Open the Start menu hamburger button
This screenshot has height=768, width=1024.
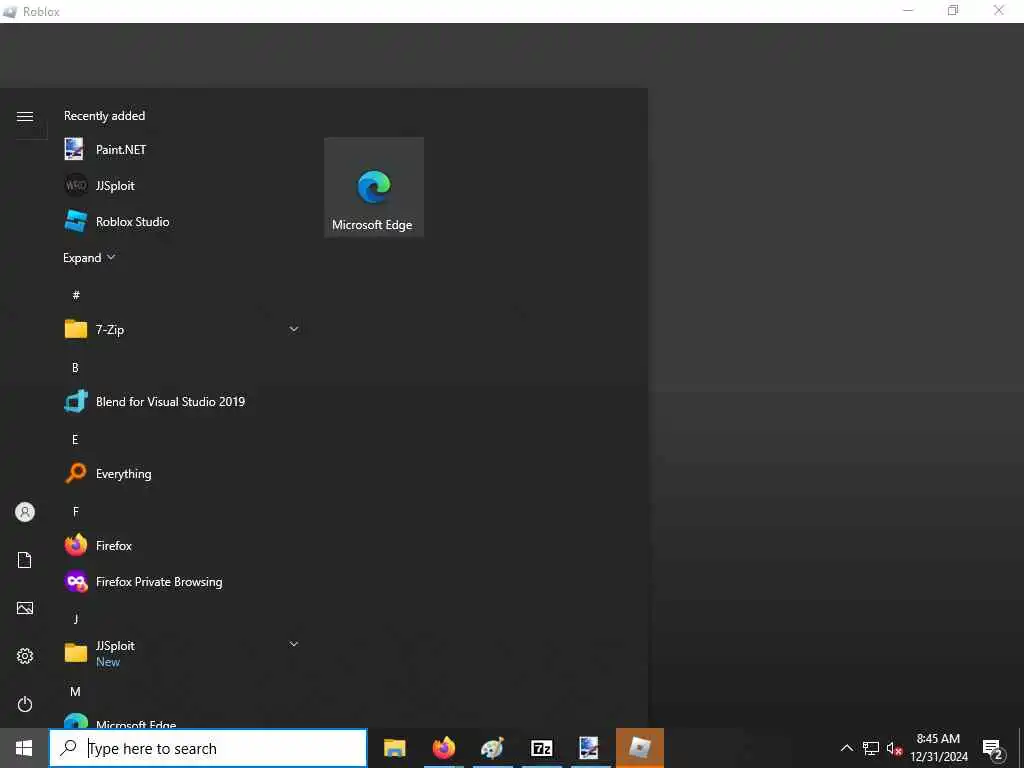[x=25, y=117]
